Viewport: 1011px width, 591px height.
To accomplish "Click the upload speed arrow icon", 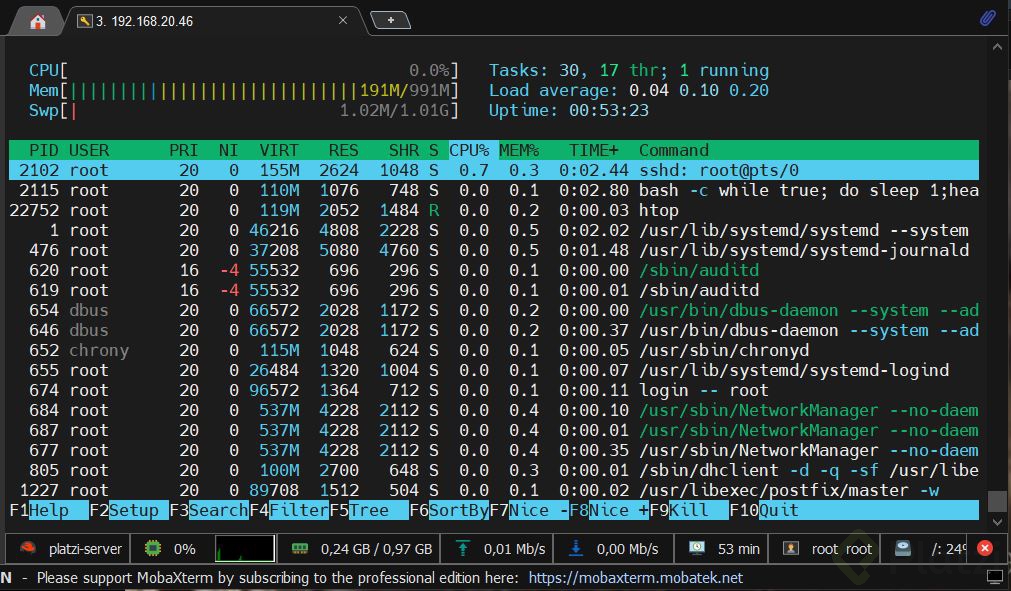I will (462, 548).
